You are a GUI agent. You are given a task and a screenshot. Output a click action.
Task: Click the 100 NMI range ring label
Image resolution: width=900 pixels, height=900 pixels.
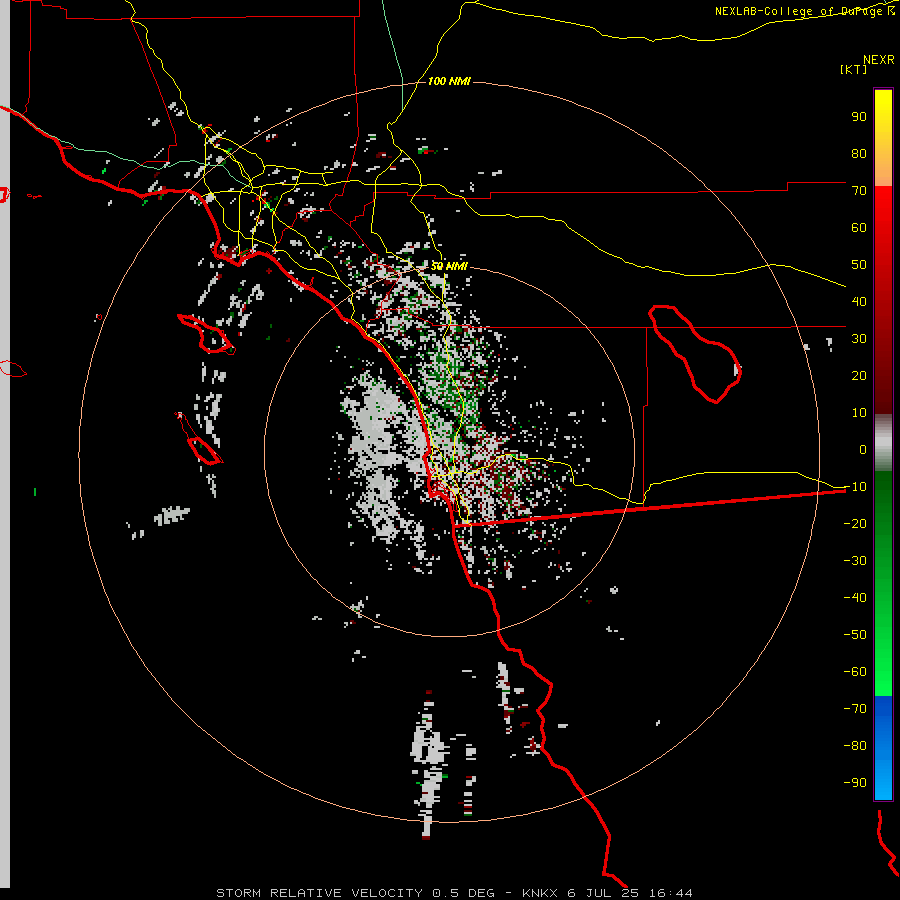click(449, 82)
